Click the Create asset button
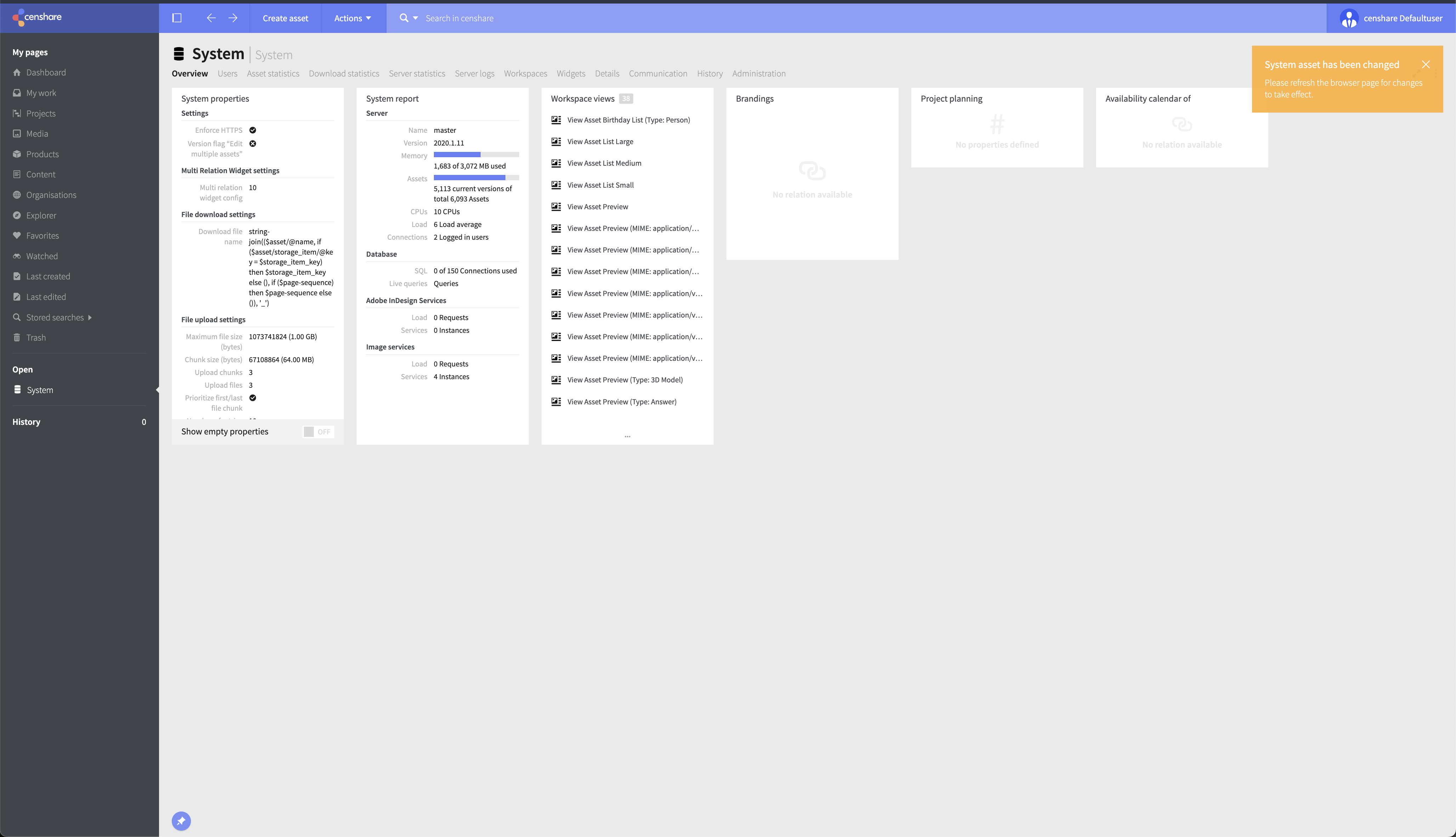The height and width of the screenshot is (837, 1456). tap(285, 18)
